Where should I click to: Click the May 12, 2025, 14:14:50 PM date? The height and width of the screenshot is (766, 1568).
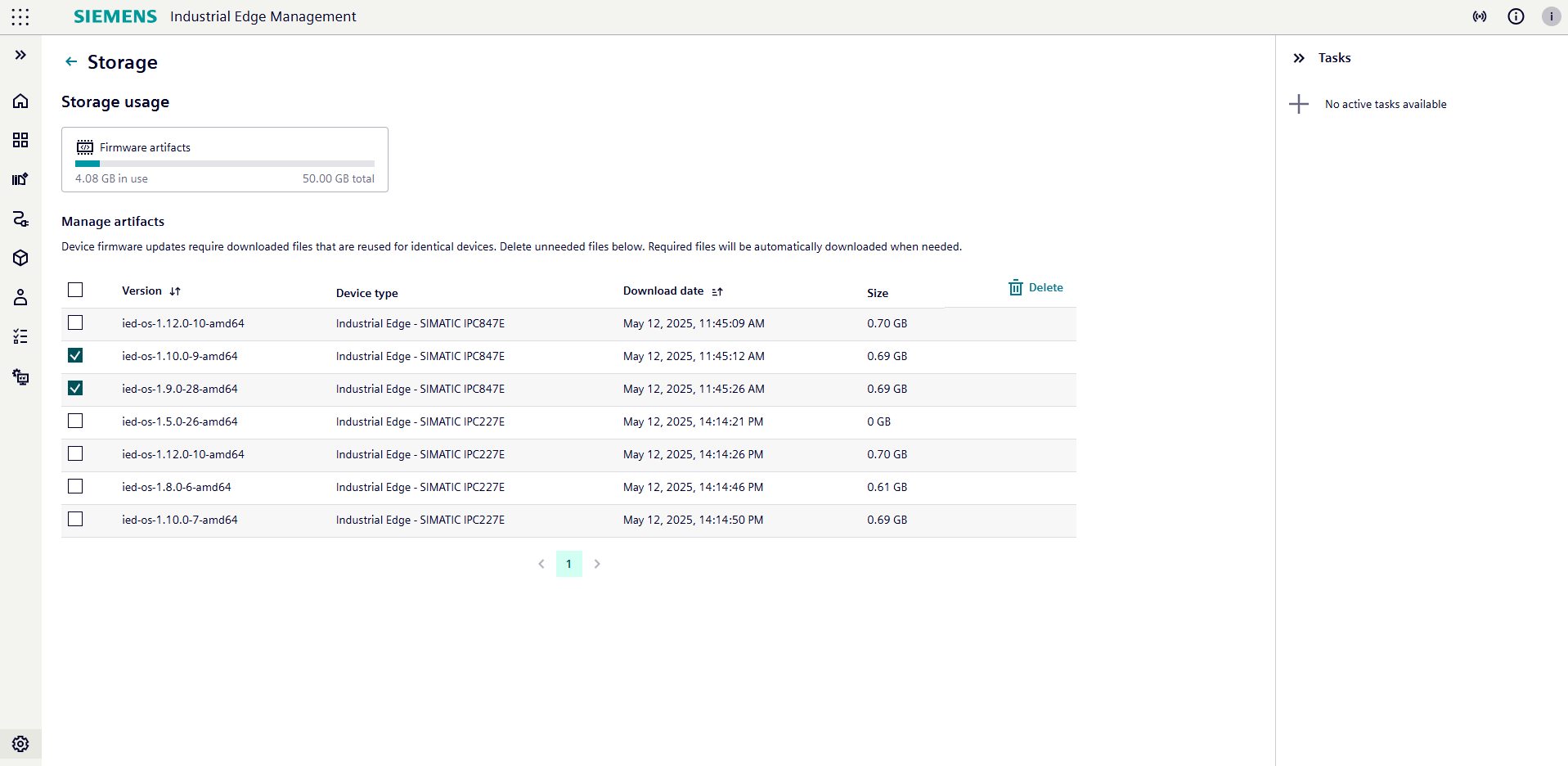[694, 520]
